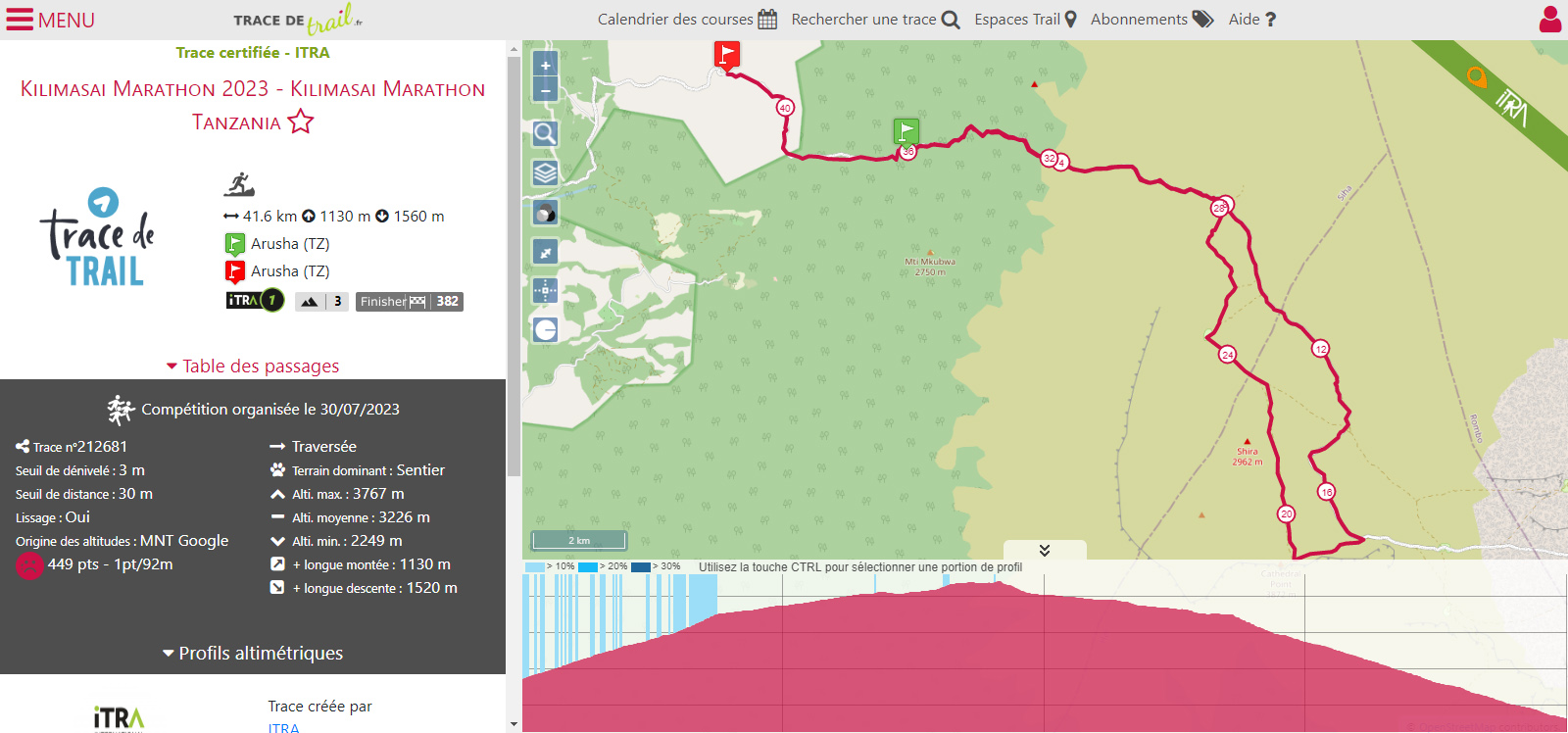Click Trace certifiée - ITRA heading
This screenshot has height=733, width=1568.
(253, 53)
